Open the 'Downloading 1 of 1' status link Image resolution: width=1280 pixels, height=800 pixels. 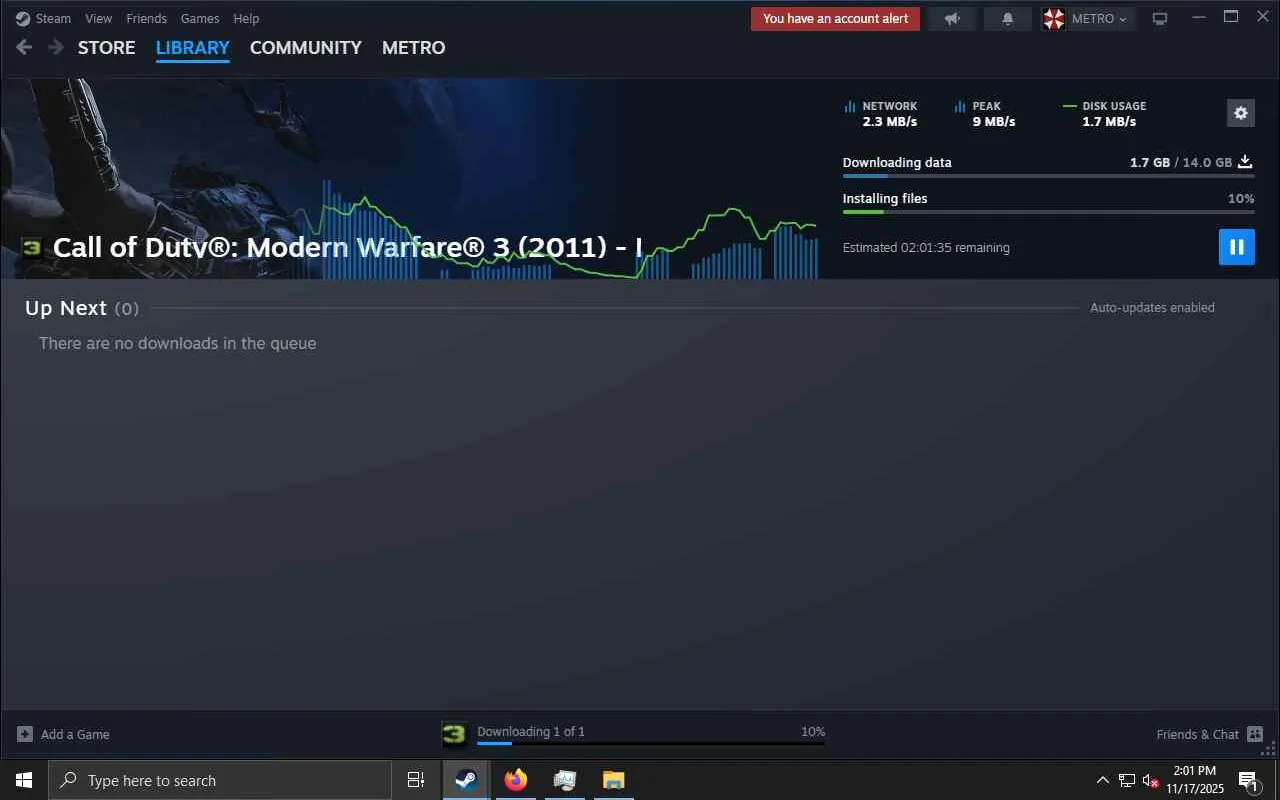tap(531, 732)
